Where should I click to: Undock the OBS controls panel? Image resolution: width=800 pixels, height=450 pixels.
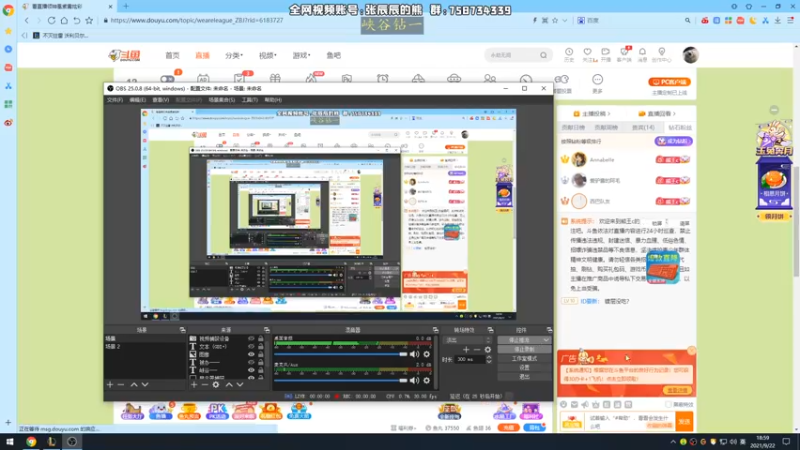(x=549, y=330)
